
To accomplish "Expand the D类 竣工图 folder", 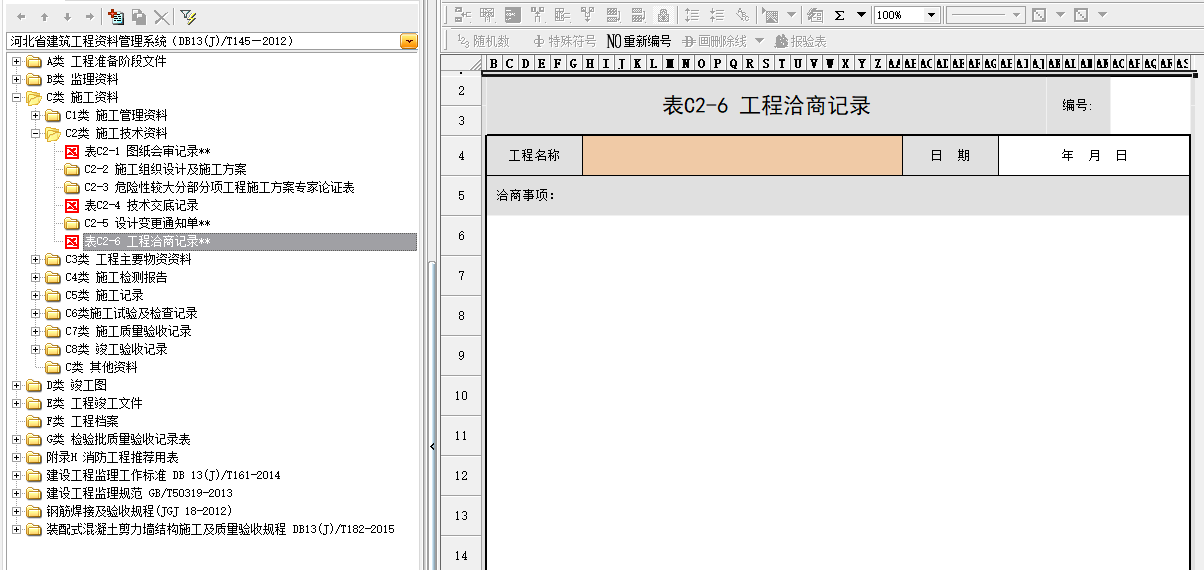I will (x=17, y=386).
